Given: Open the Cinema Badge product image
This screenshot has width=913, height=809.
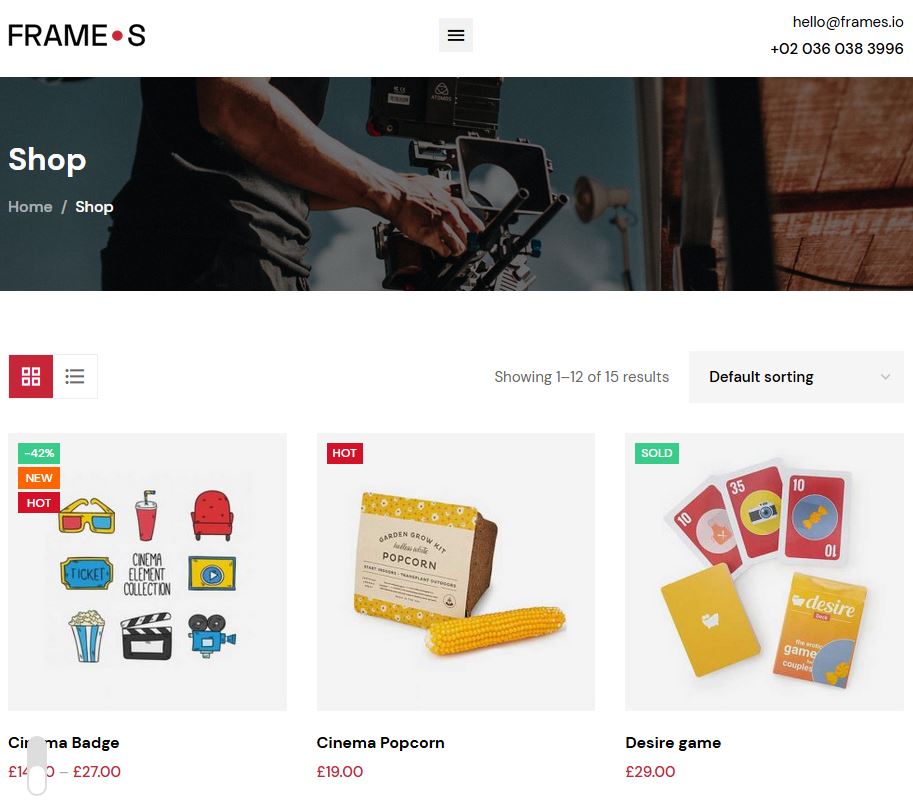Looking at the screenshot, I should coord(147,571).
